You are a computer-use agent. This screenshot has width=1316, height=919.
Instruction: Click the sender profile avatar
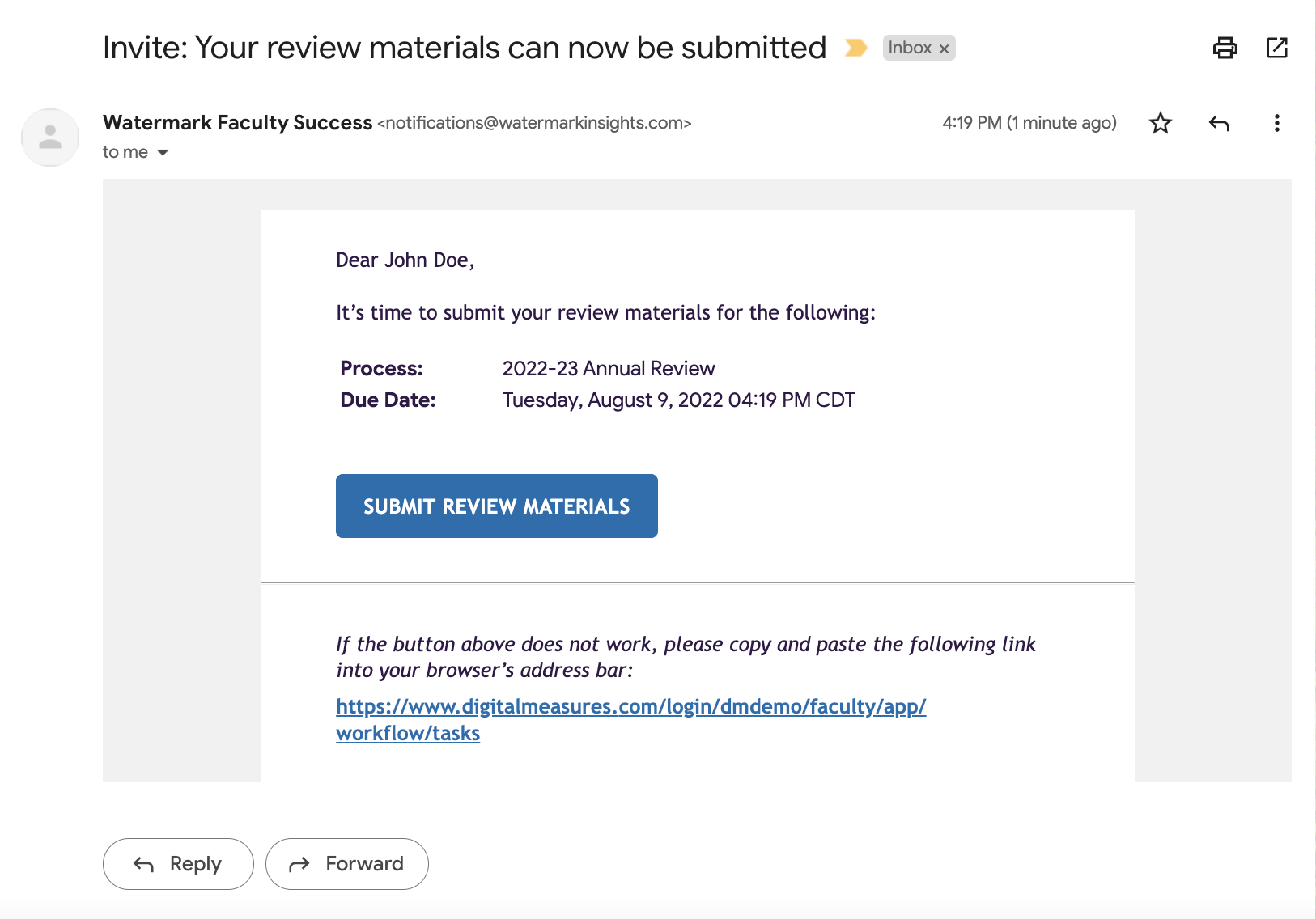tap(50, 138)
